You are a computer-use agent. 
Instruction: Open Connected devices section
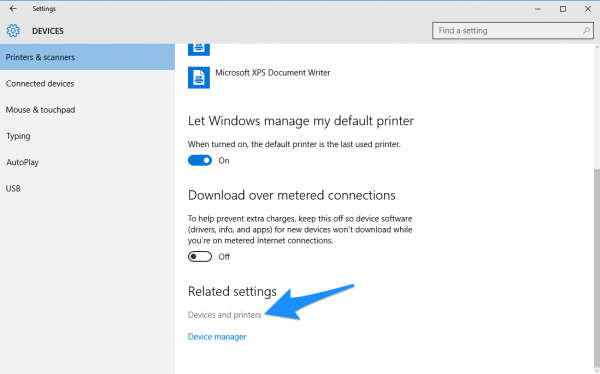pos(87,83)
